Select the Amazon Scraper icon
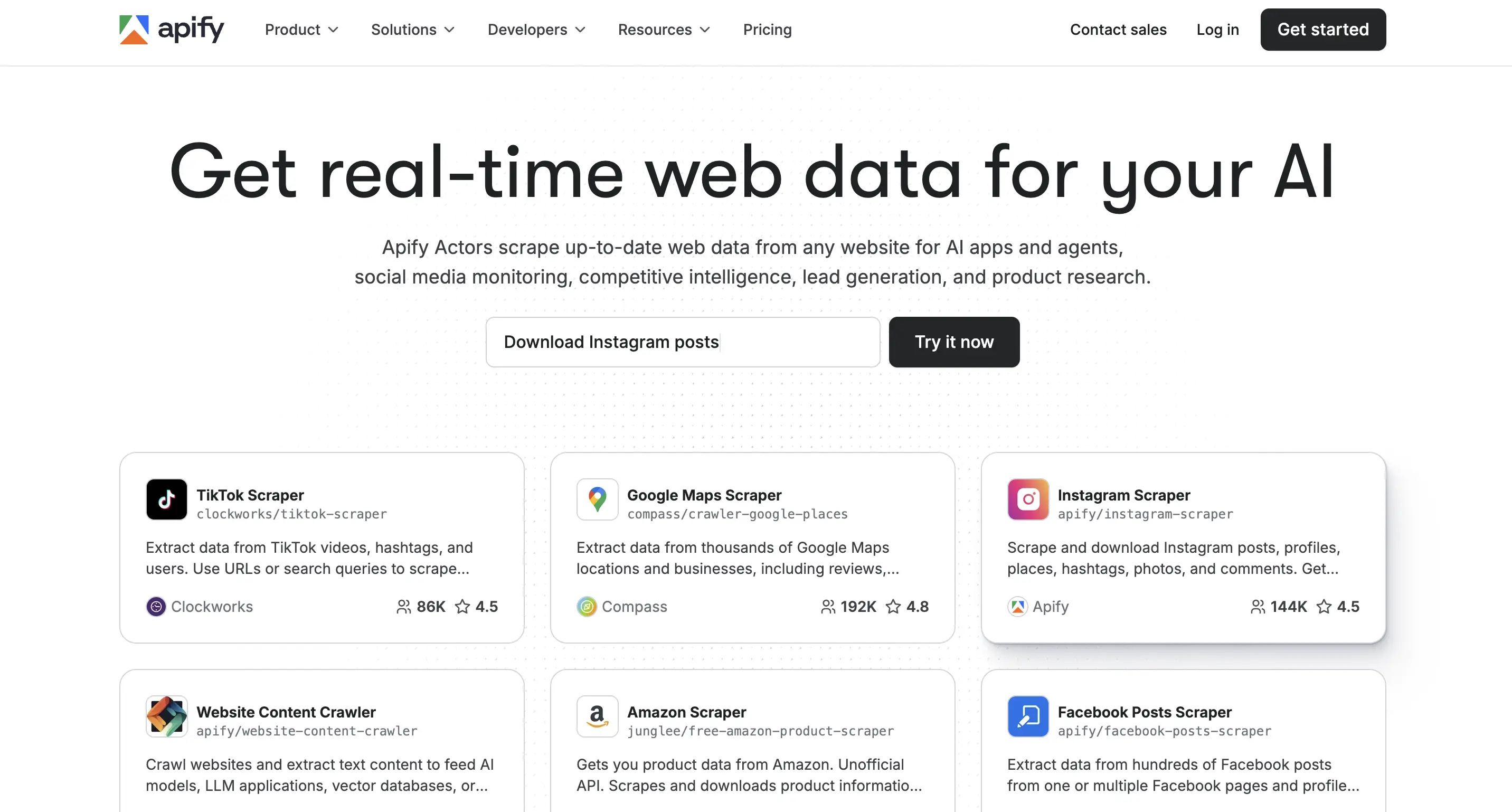Image resolution: width=1512 pixels, height=812 pixels. coord(597,716)
